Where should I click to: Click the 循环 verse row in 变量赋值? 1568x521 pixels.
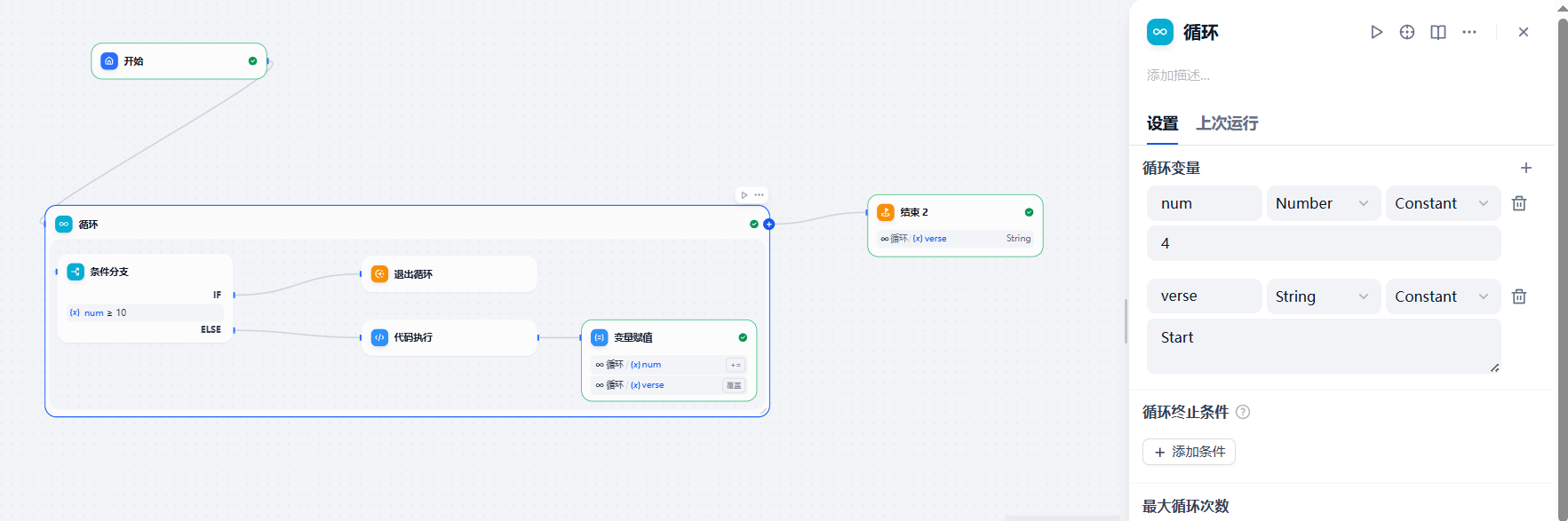click(x=669, y=385)
